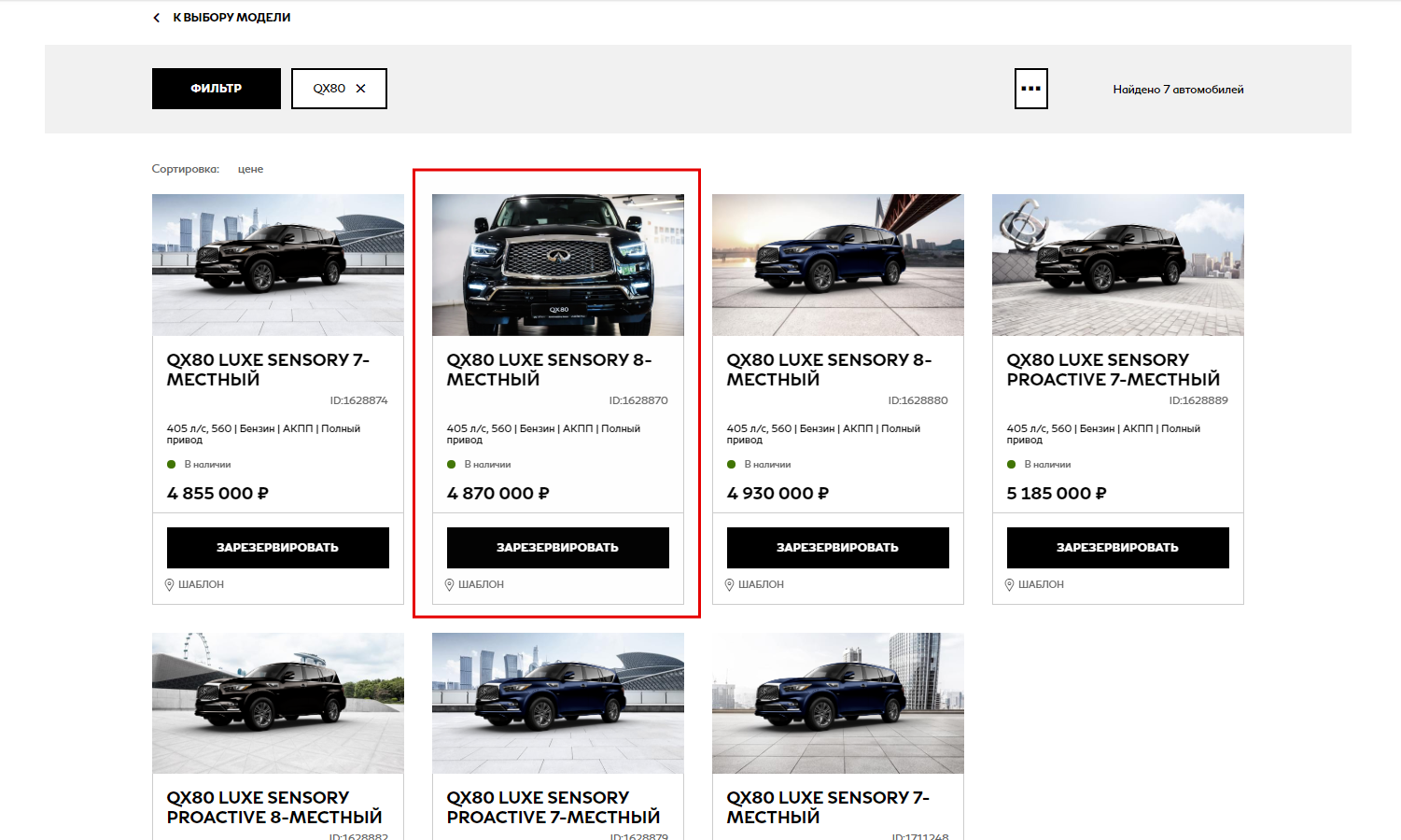The height and width of the screenshot is (840, 1401).
Task: Click price 4 855 000 ₽
Action: (217, 493)
